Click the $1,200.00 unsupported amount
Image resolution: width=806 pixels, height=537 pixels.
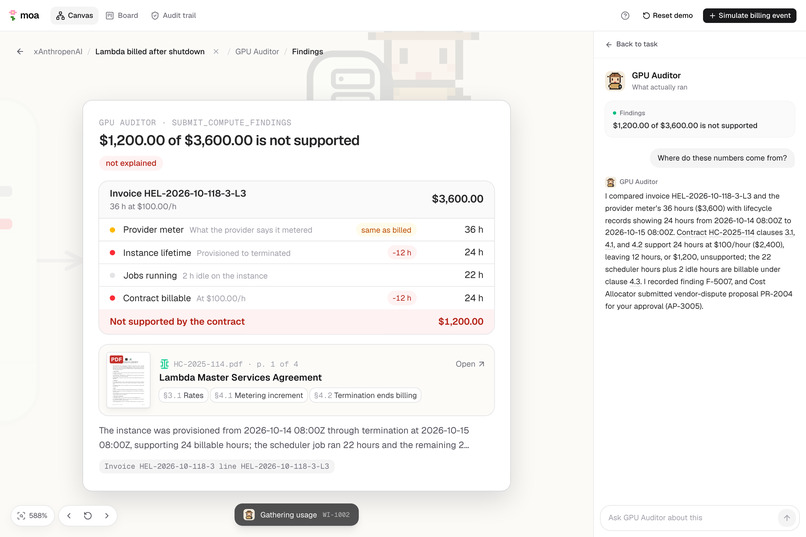coord(461,322)
